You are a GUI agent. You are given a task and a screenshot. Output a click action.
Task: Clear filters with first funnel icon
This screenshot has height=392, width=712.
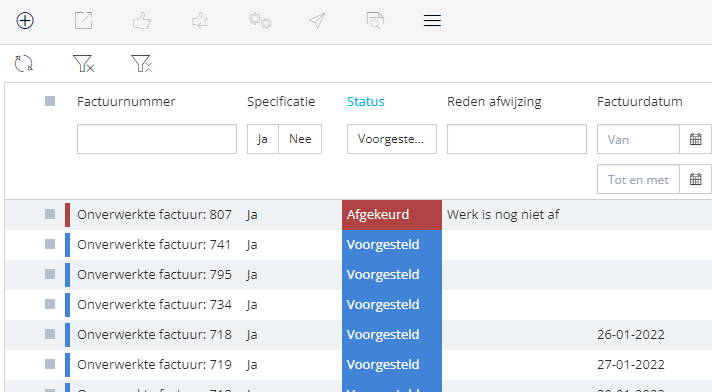pyautogui.click(x=84, y=64)
